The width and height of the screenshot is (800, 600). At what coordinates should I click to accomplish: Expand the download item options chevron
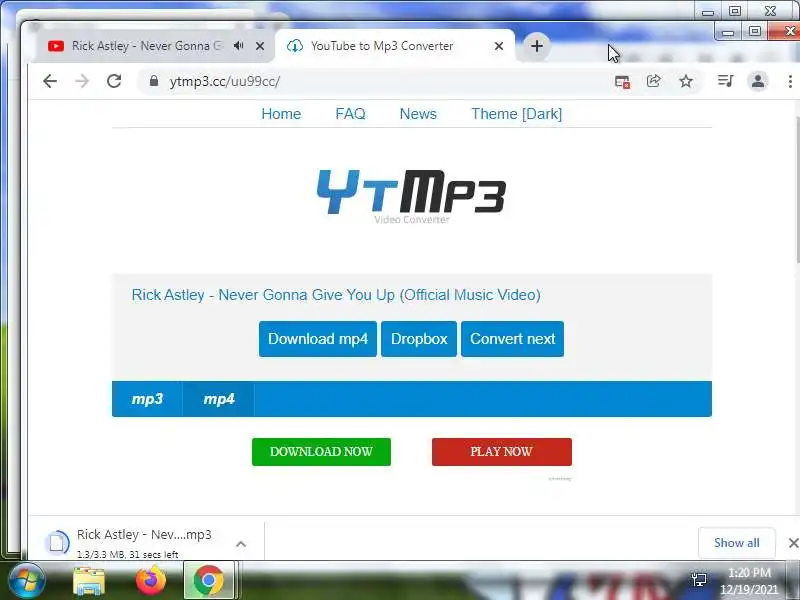click(241, 544)
